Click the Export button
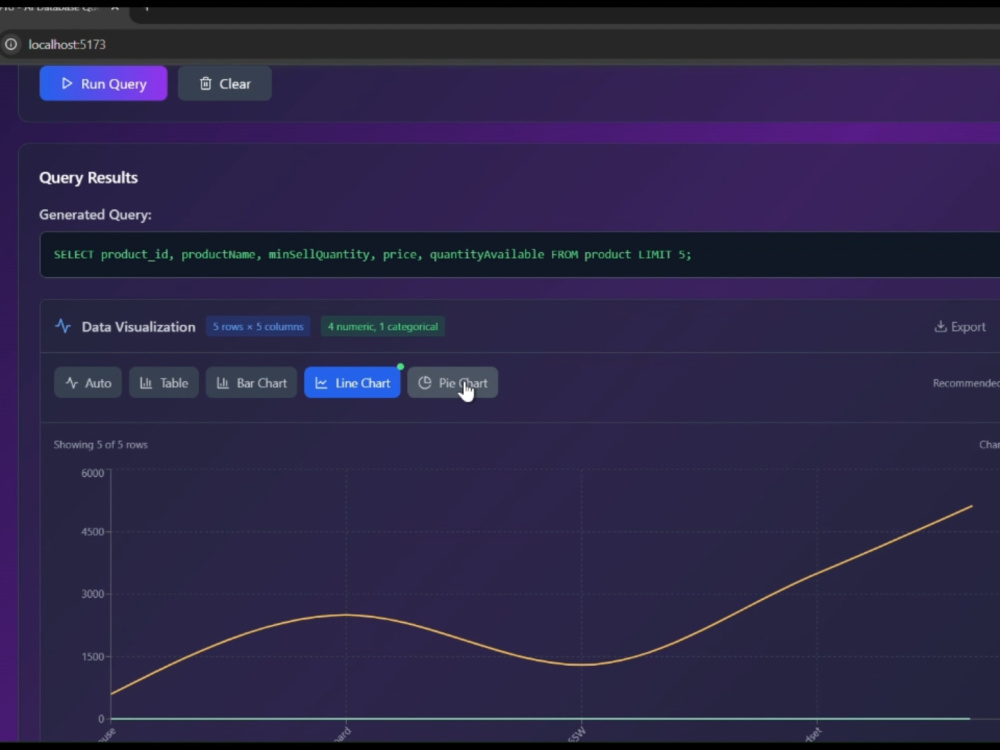 [960, 327]
